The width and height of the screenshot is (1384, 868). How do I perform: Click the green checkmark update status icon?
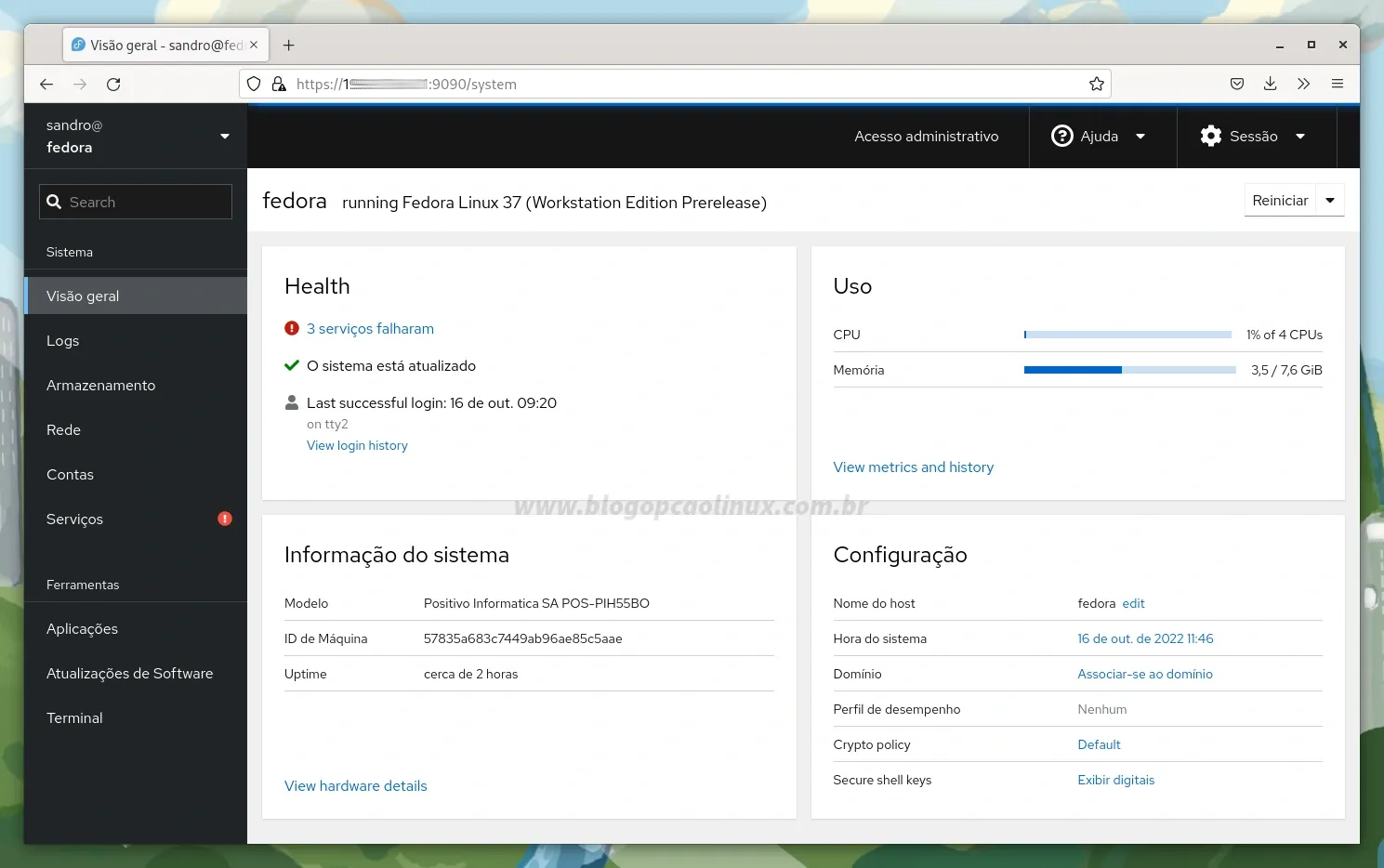(292, 365)
